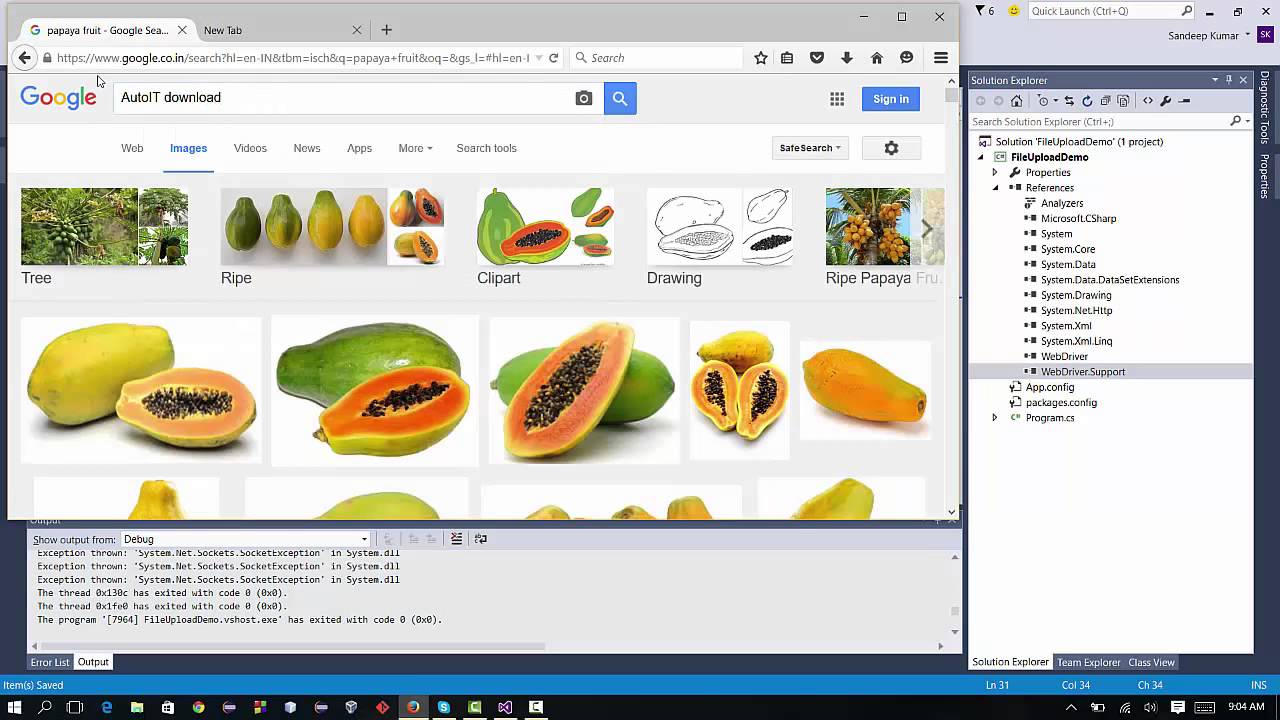Toggle the Solution Explorer auto-hide pin
The height and width of the screenshot is (720, 1280).
(x=1229, y=80)
